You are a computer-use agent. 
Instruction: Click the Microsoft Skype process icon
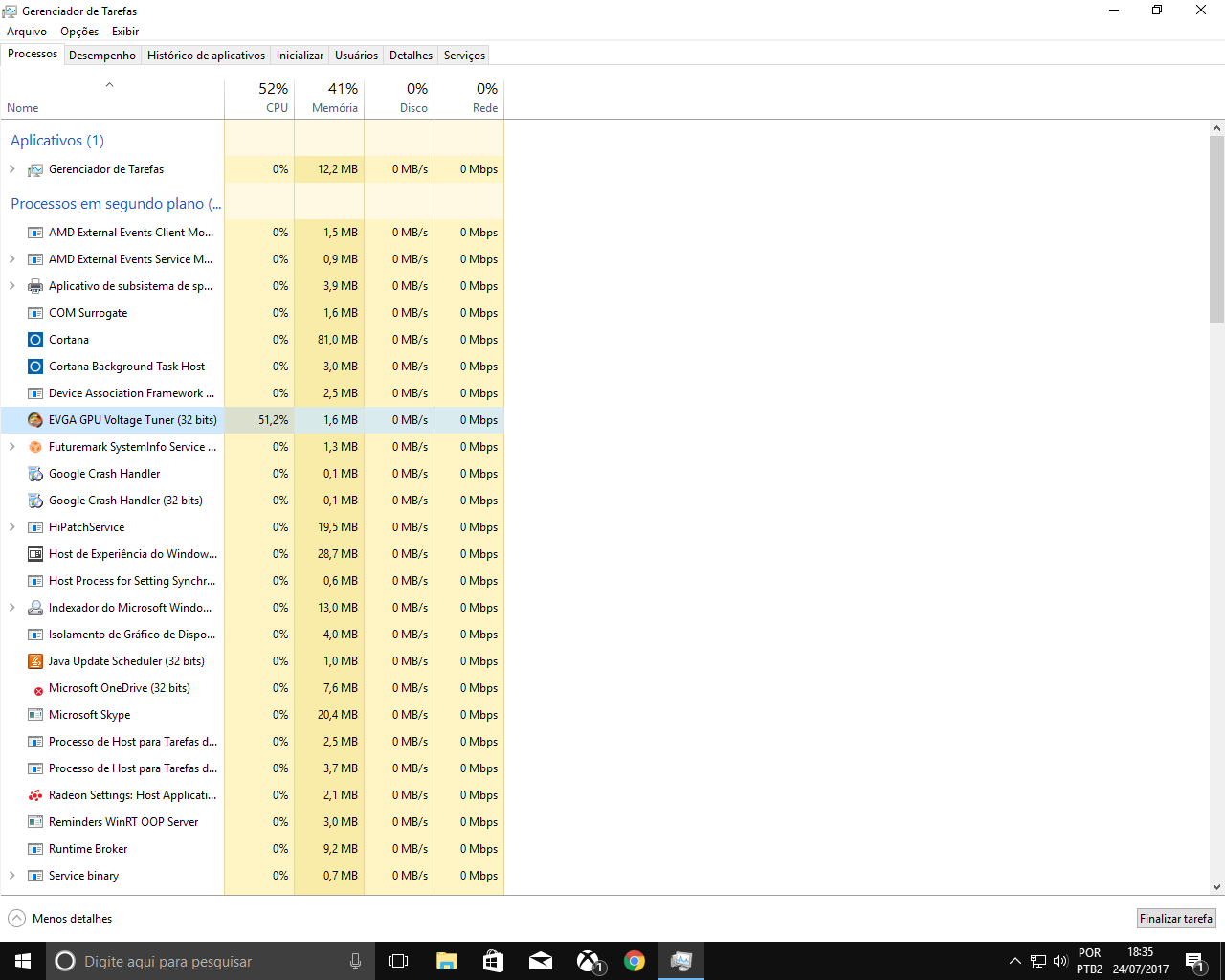pyautogui.click(x=35, y=715)
